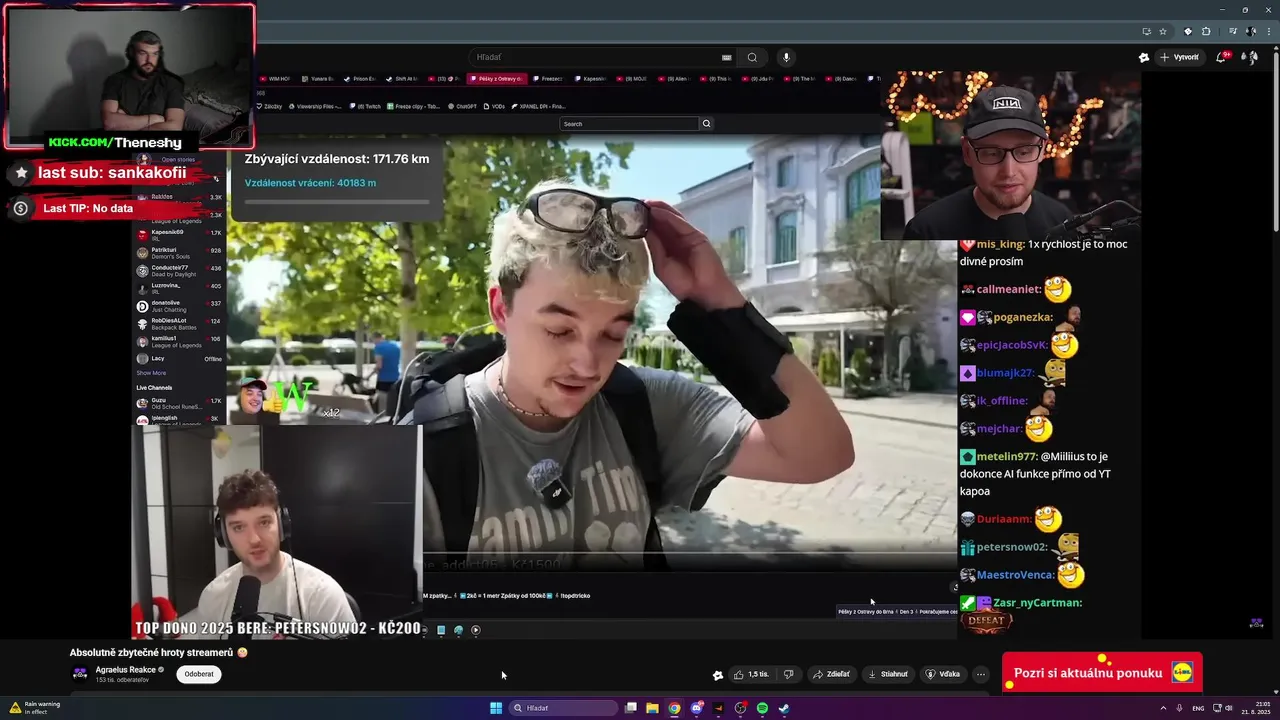Open the VODs bookmark
Image resolution: width=1280 pixels, height=720 pixels.
point(496,106)
